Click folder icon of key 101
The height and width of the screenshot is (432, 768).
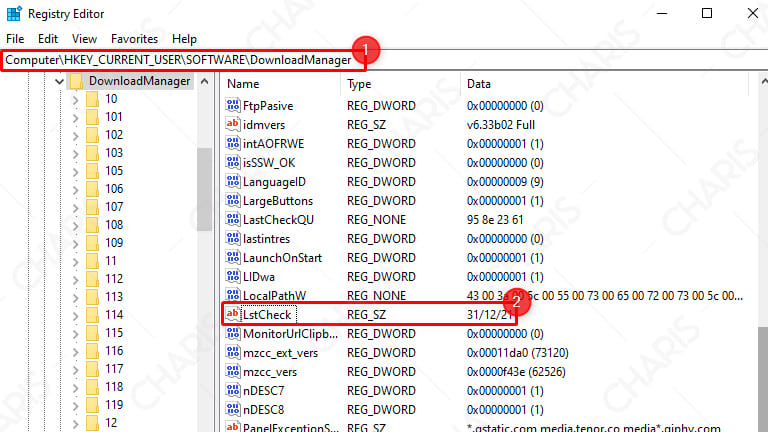point(92,117)
